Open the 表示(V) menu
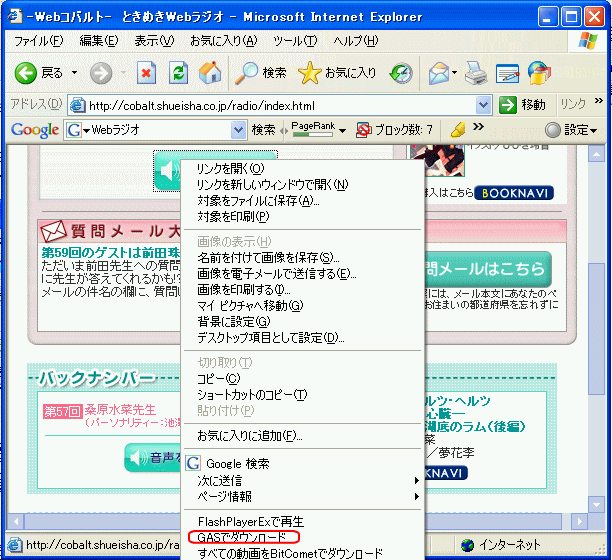 pos(154,41)
